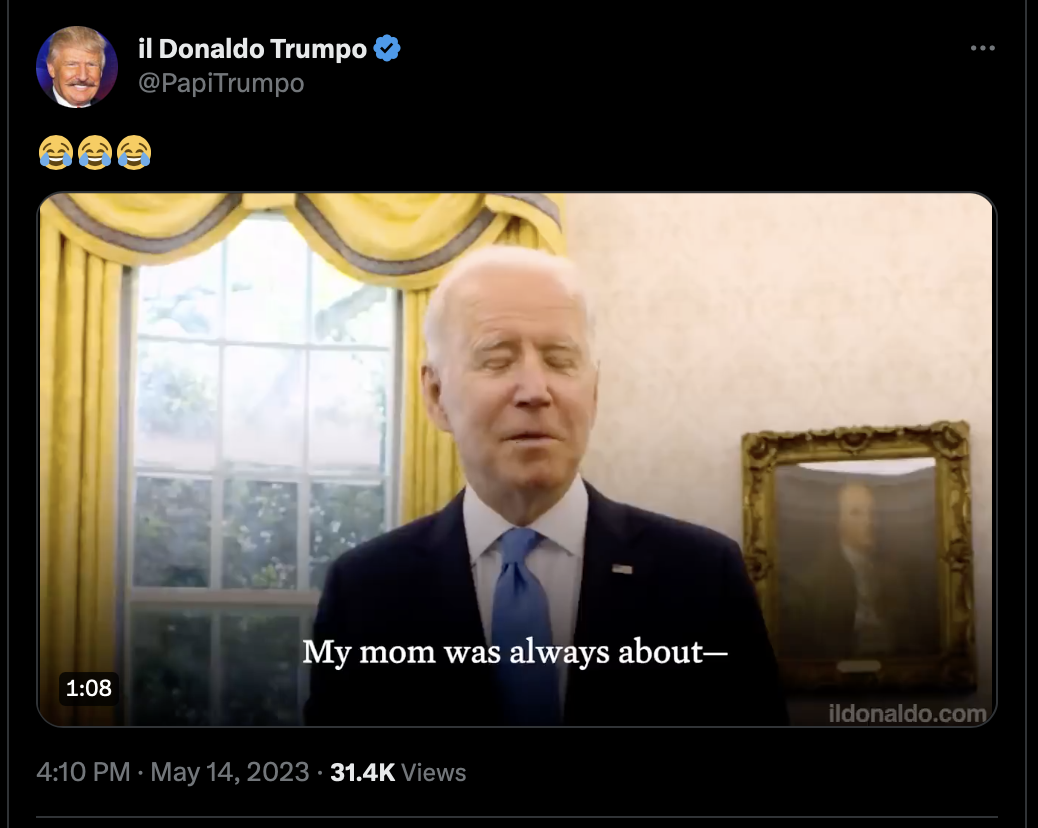Click the second laughing emoji

tap(95, 153)
